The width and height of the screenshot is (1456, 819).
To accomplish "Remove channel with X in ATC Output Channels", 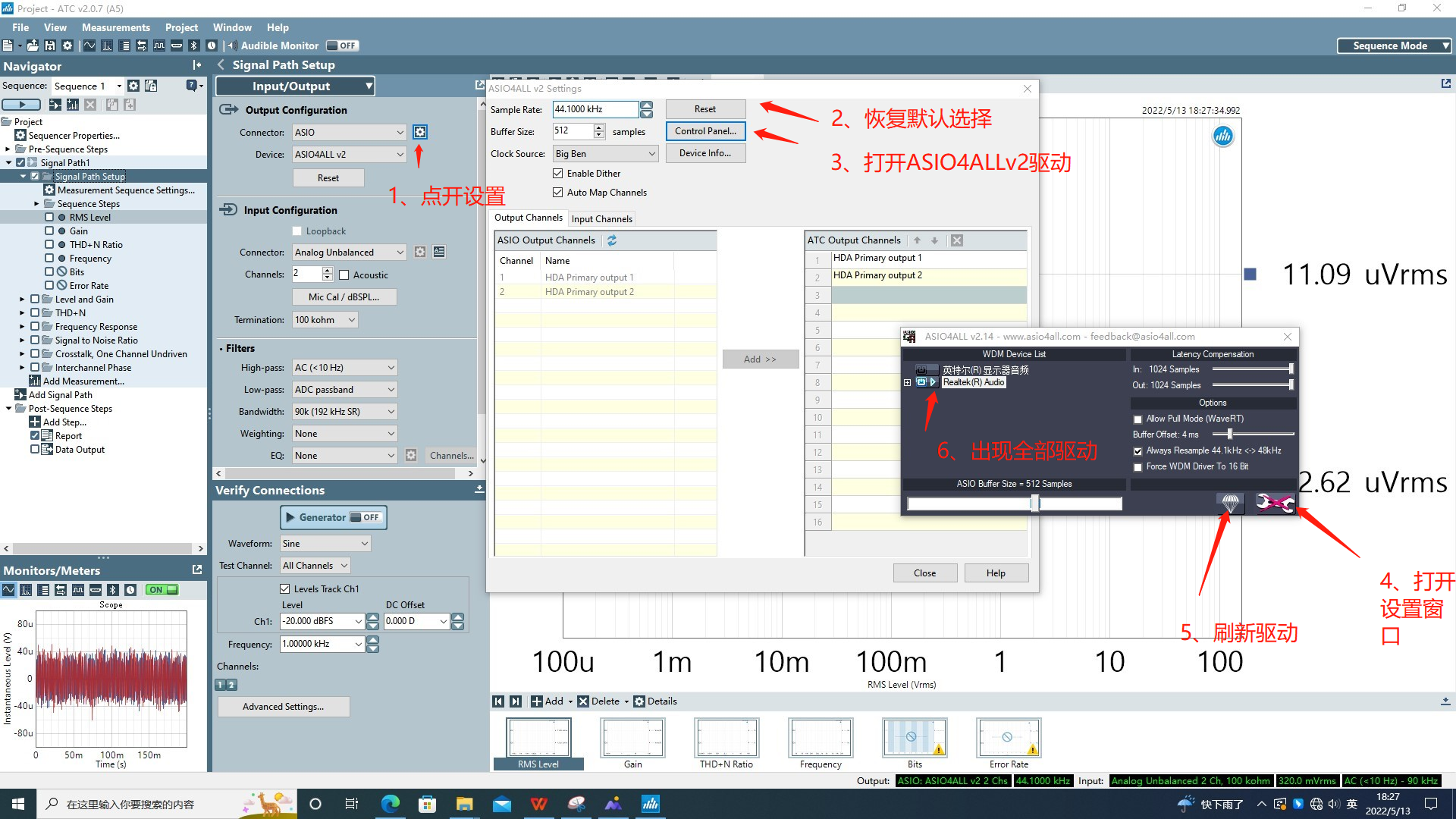I will (957, 240).
